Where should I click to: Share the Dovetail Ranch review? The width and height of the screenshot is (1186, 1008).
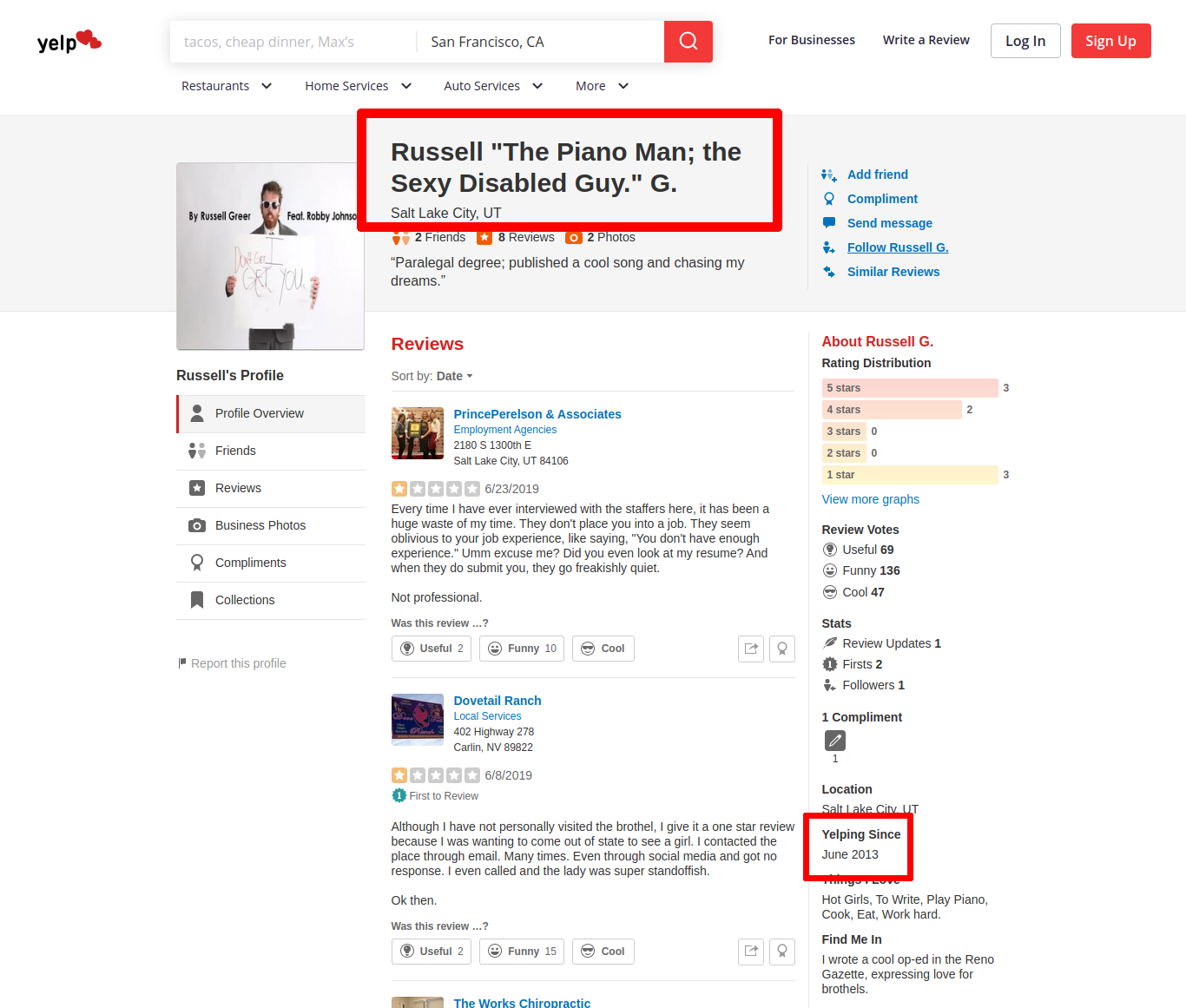tap(751, 952)
